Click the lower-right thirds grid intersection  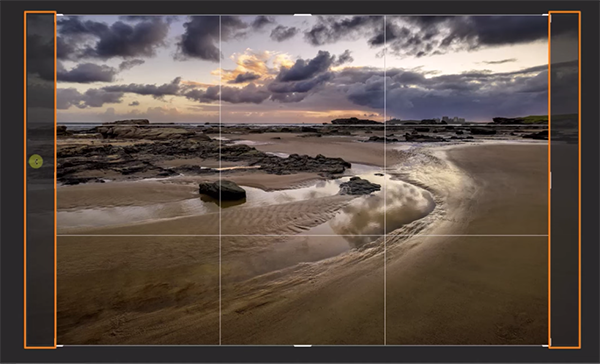[385, 235]
